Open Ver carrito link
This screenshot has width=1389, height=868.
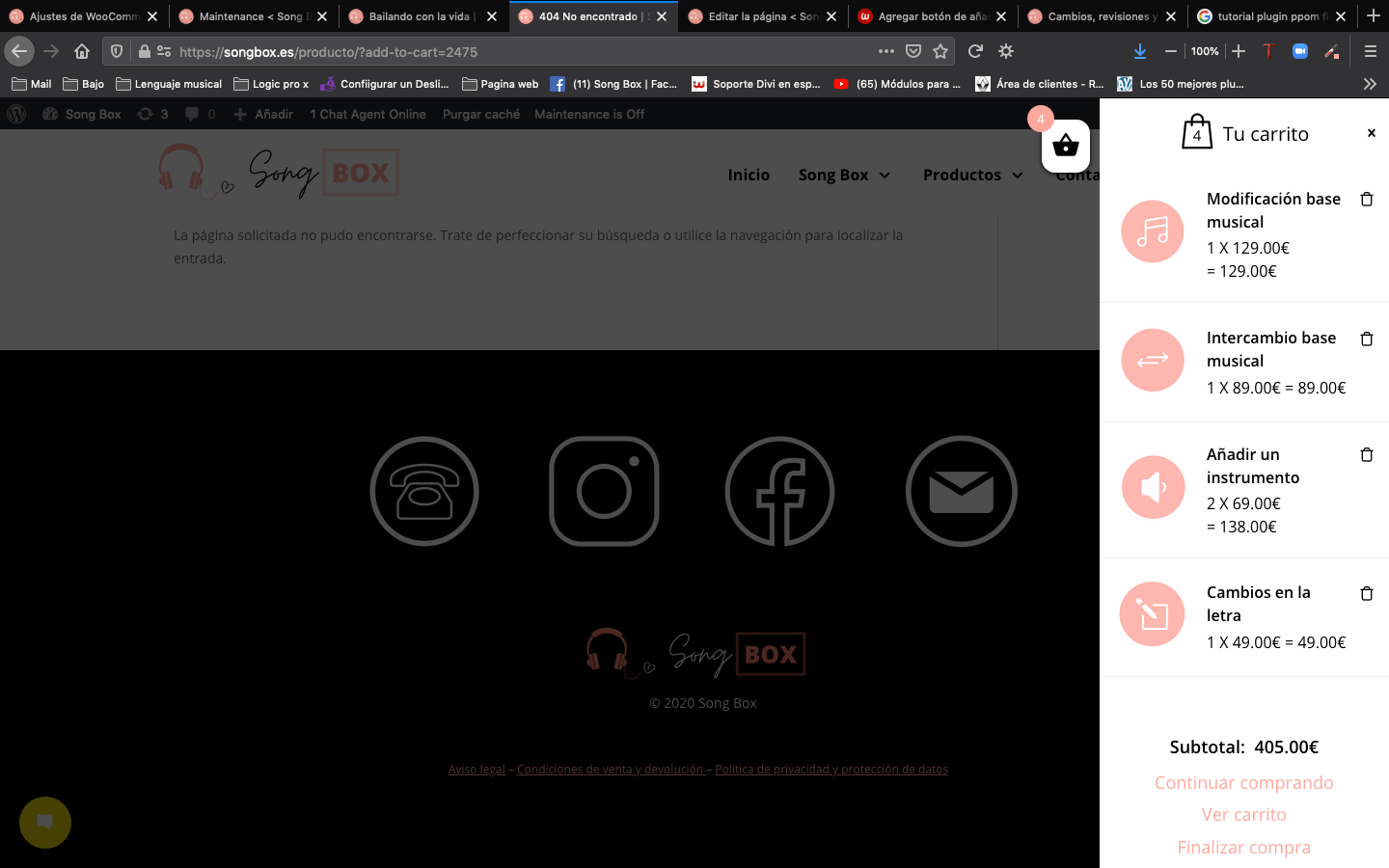coord(1244,815)
